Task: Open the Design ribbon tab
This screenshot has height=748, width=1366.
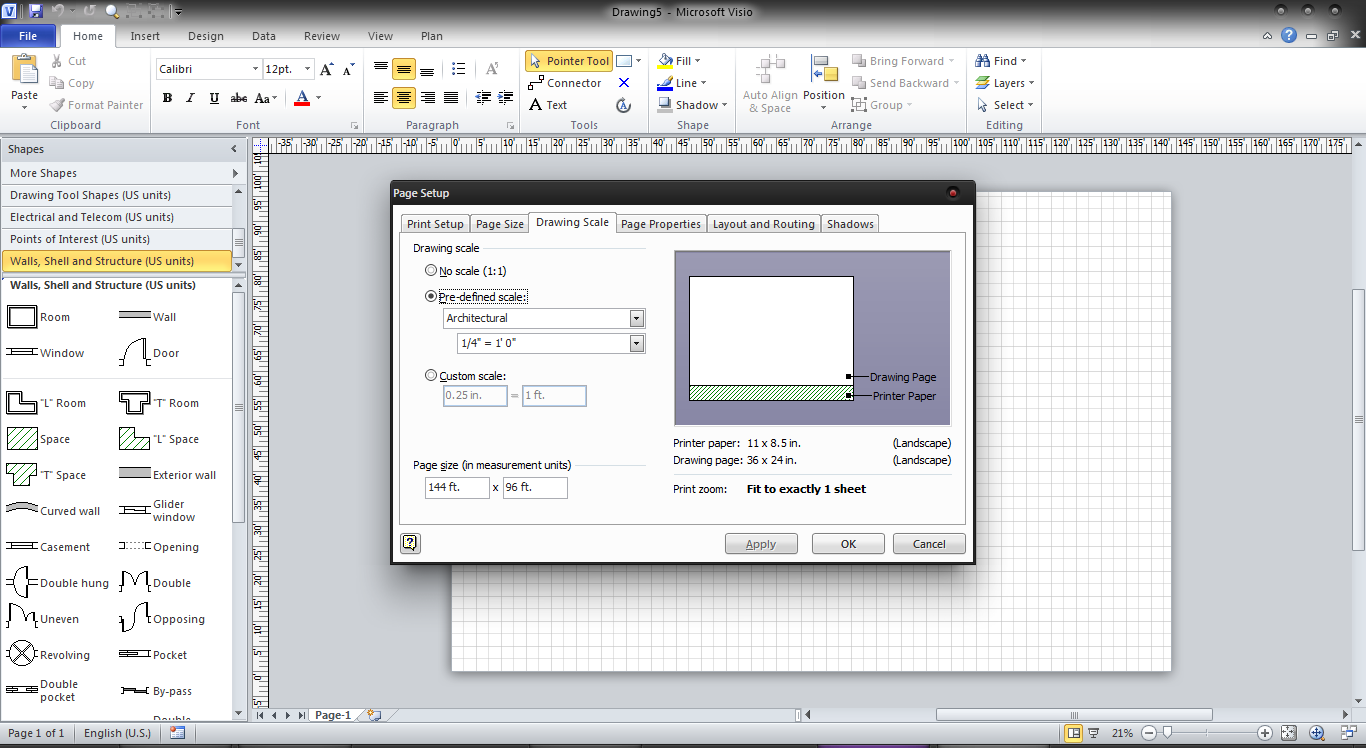Action: coord(206,36)
